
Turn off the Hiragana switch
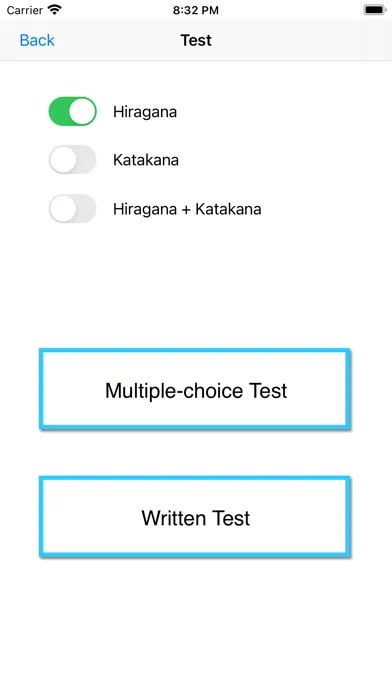72,111
